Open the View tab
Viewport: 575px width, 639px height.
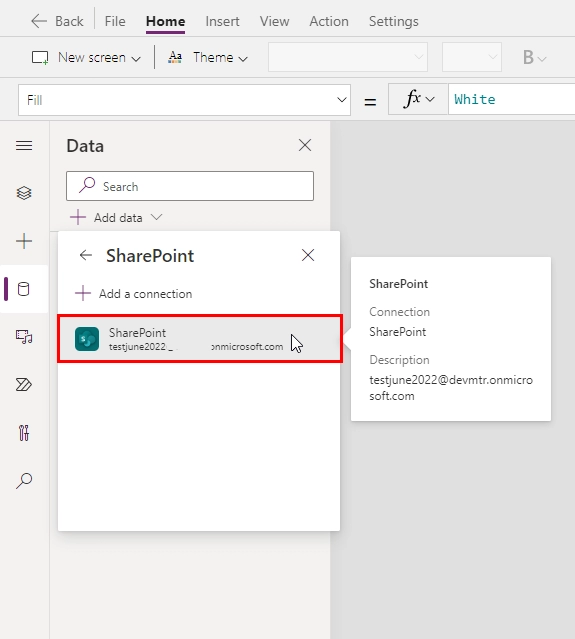coord(274,21)
